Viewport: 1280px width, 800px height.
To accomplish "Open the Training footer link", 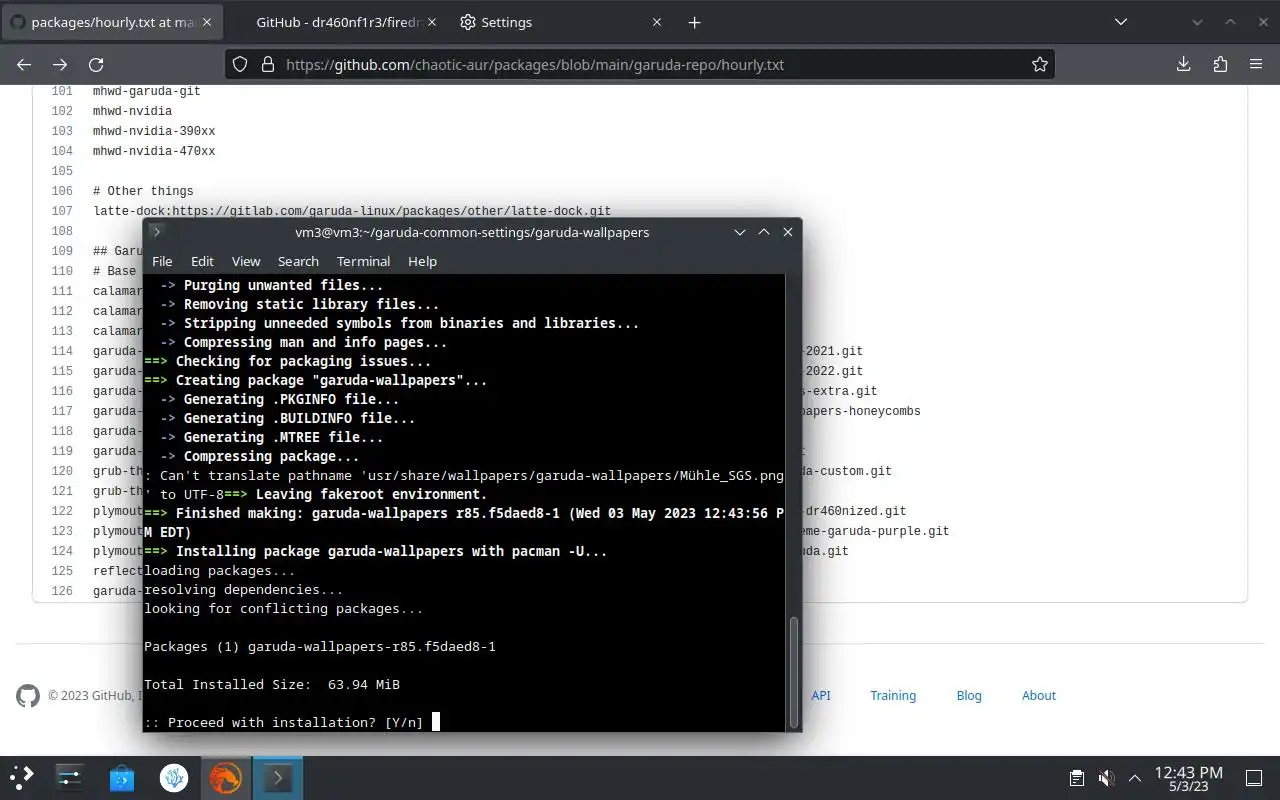I will 893,695.
